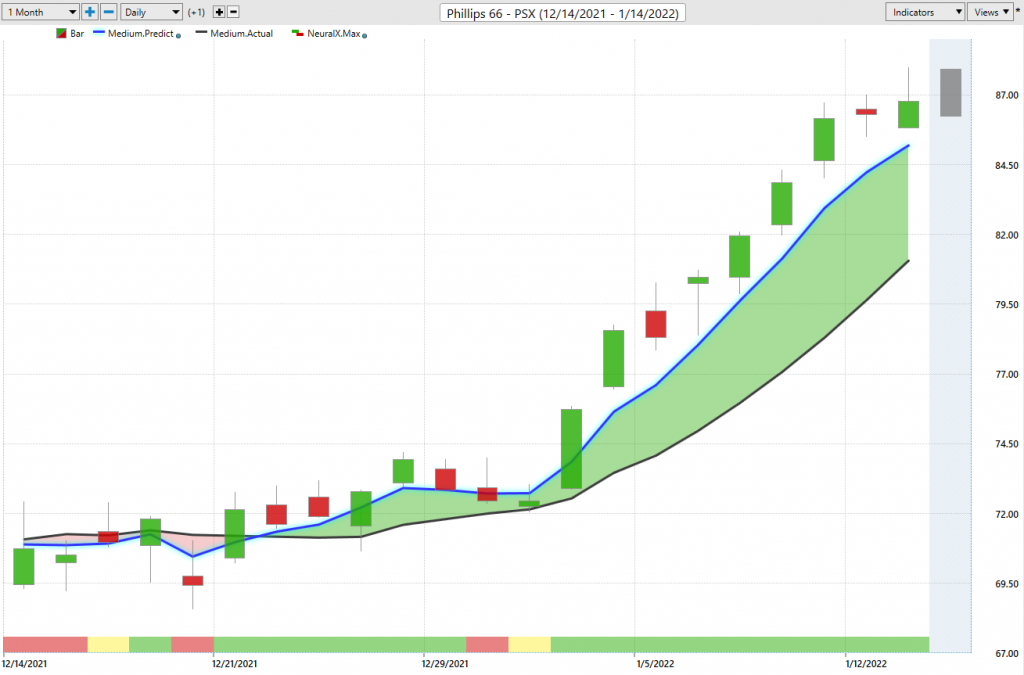Click the 12/29/2021 date axis label
Screen dimensions: 1024x675
pyautogui.click(x=445, y=664)
